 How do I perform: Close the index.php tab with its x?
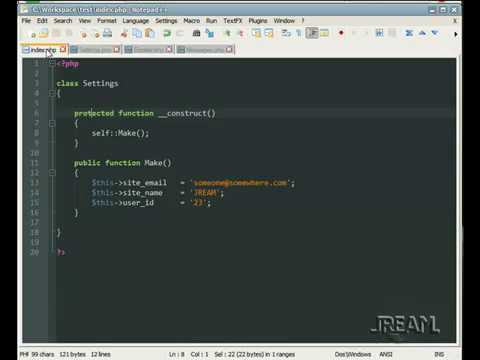click(63, 50)
